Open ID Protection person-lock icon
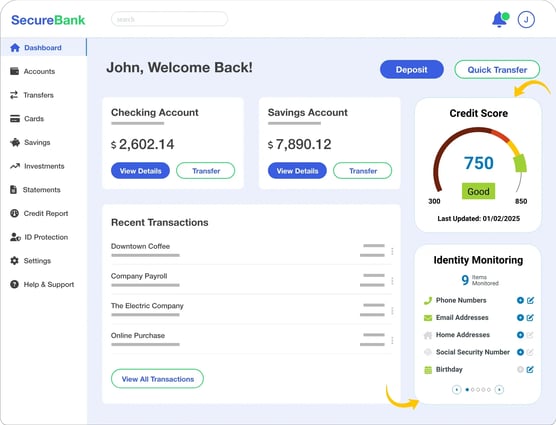Image resolution: width=556 pixels, height=425 pixels. click(x=15, y=237)
